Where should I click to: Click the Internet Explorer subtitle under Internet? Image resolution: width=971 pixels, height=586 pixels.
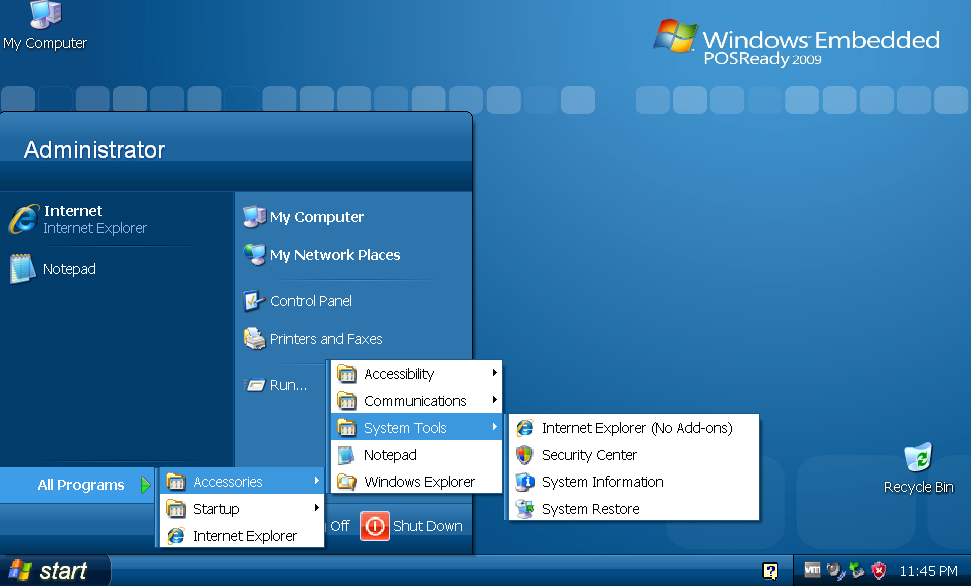pyautogui.click(x=95, y=228)
